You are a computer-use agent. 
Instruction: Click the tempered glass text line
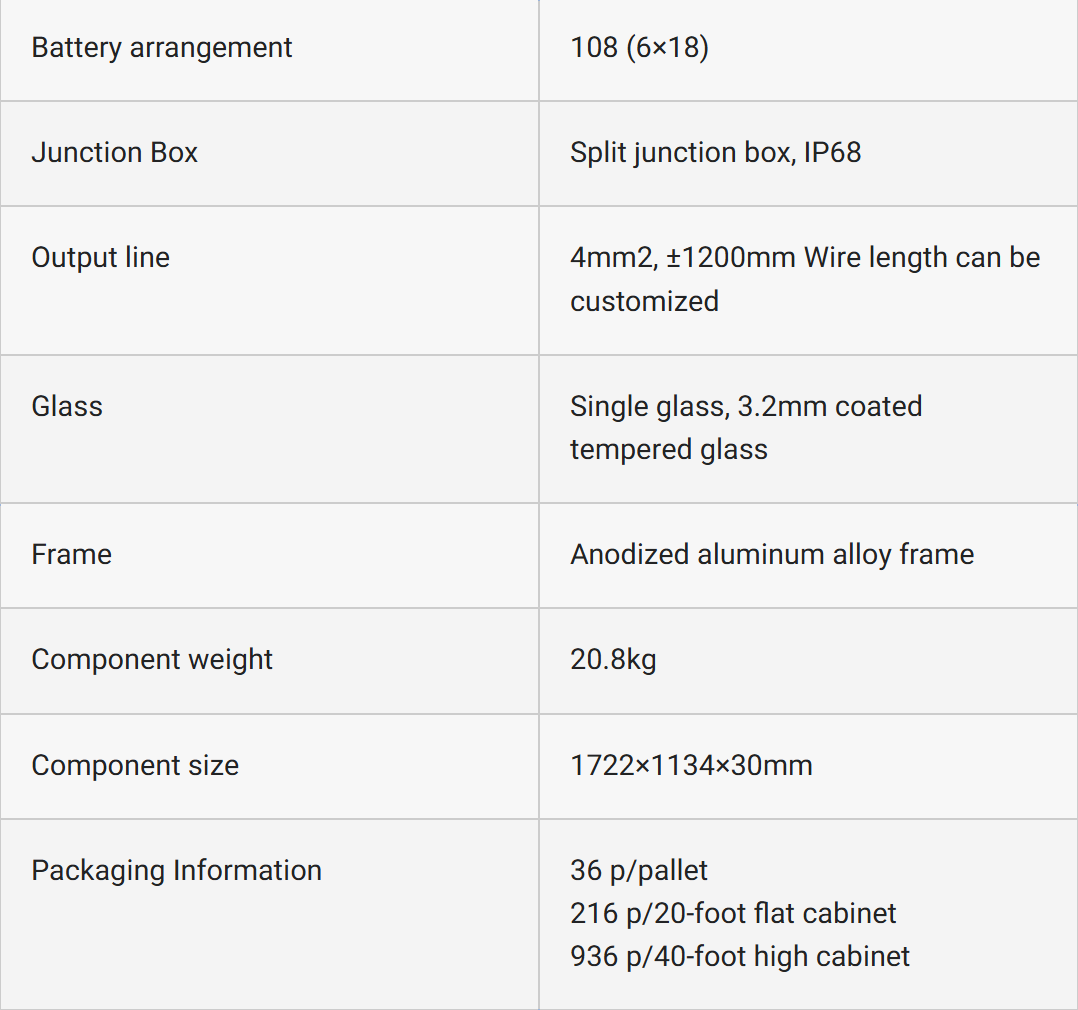point(669,449)
